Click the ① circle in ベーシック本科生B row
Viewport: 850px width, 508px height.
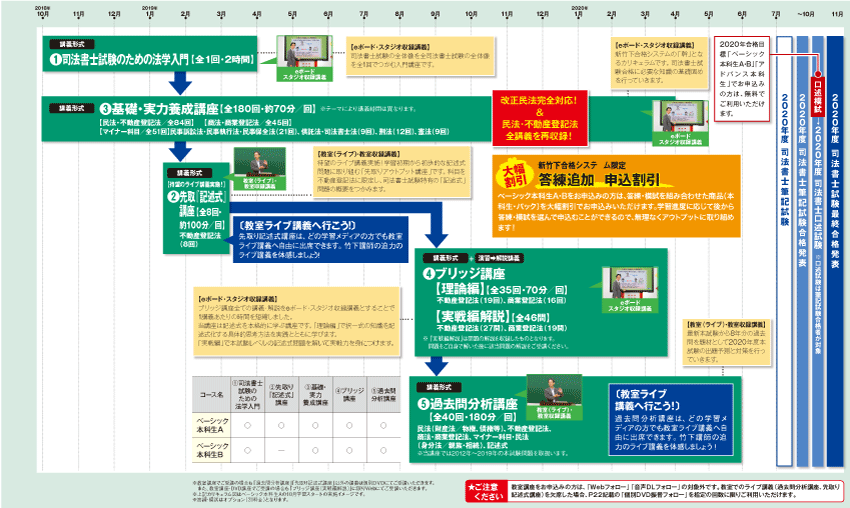246,449
